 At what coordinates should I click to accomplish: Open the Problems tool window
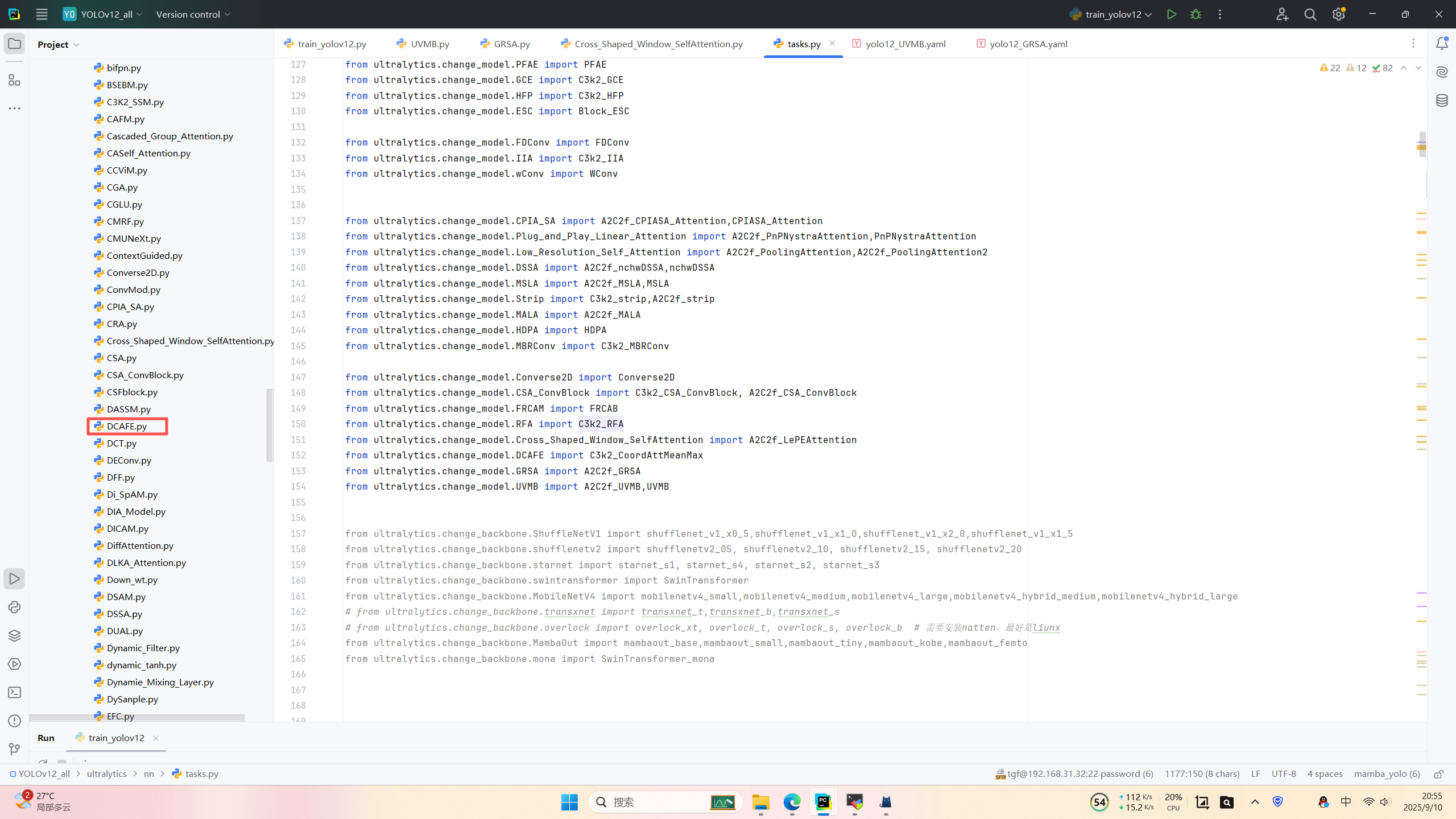point(14,721)
